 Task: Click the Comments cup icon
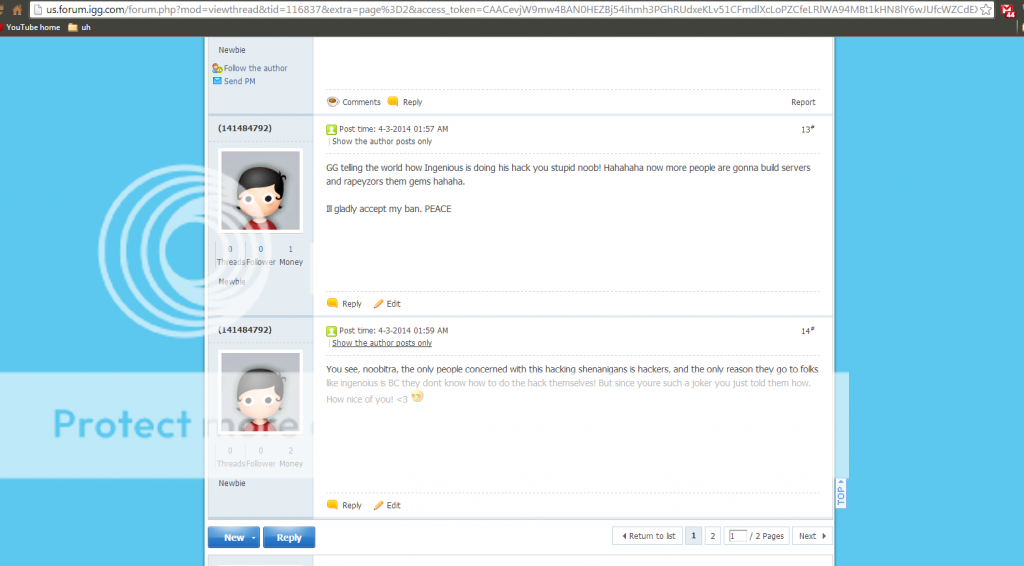pos(333,102)
